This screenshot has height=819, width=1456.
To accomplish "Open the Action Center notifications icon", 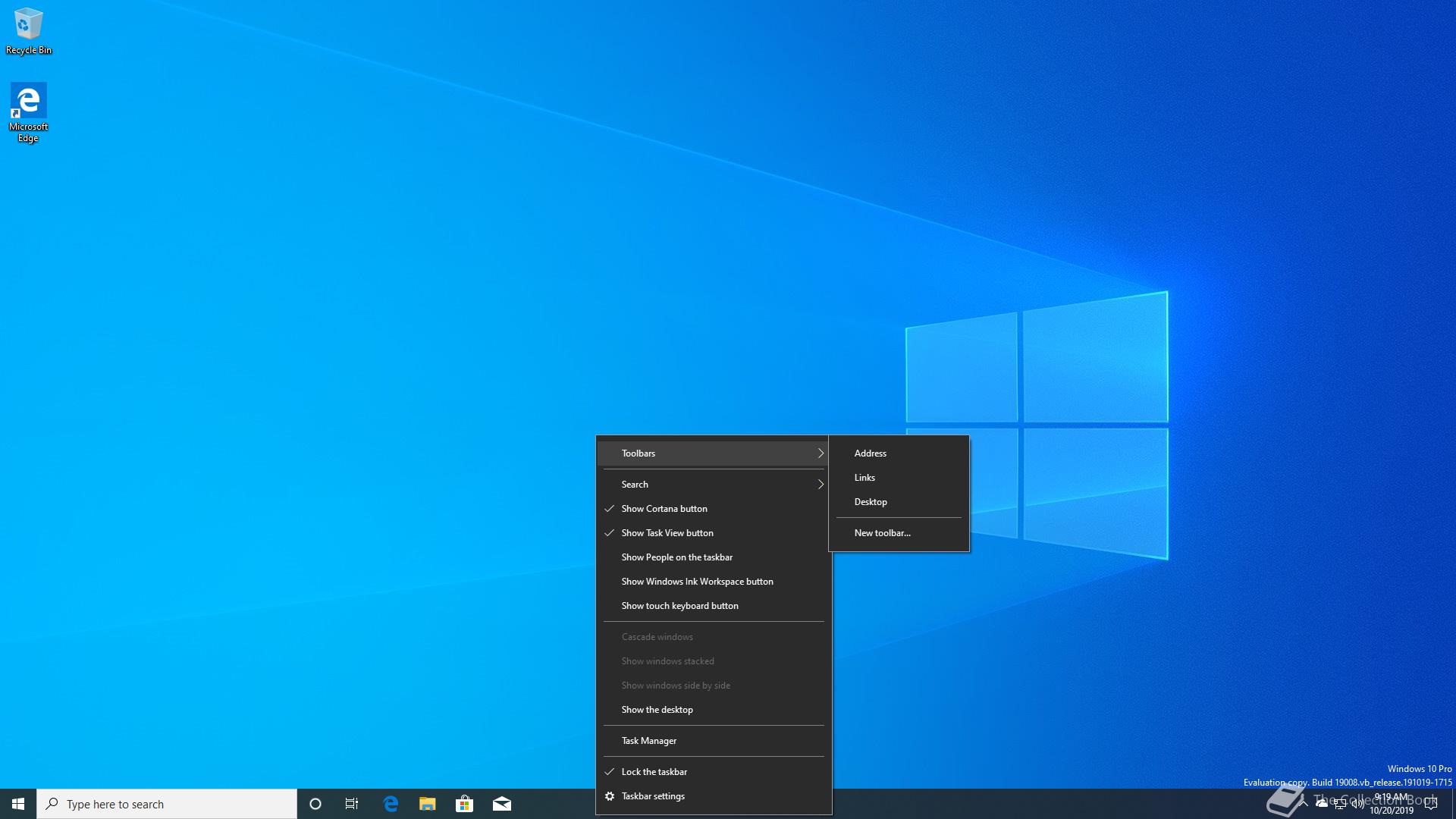I will tap(1431, 804).
